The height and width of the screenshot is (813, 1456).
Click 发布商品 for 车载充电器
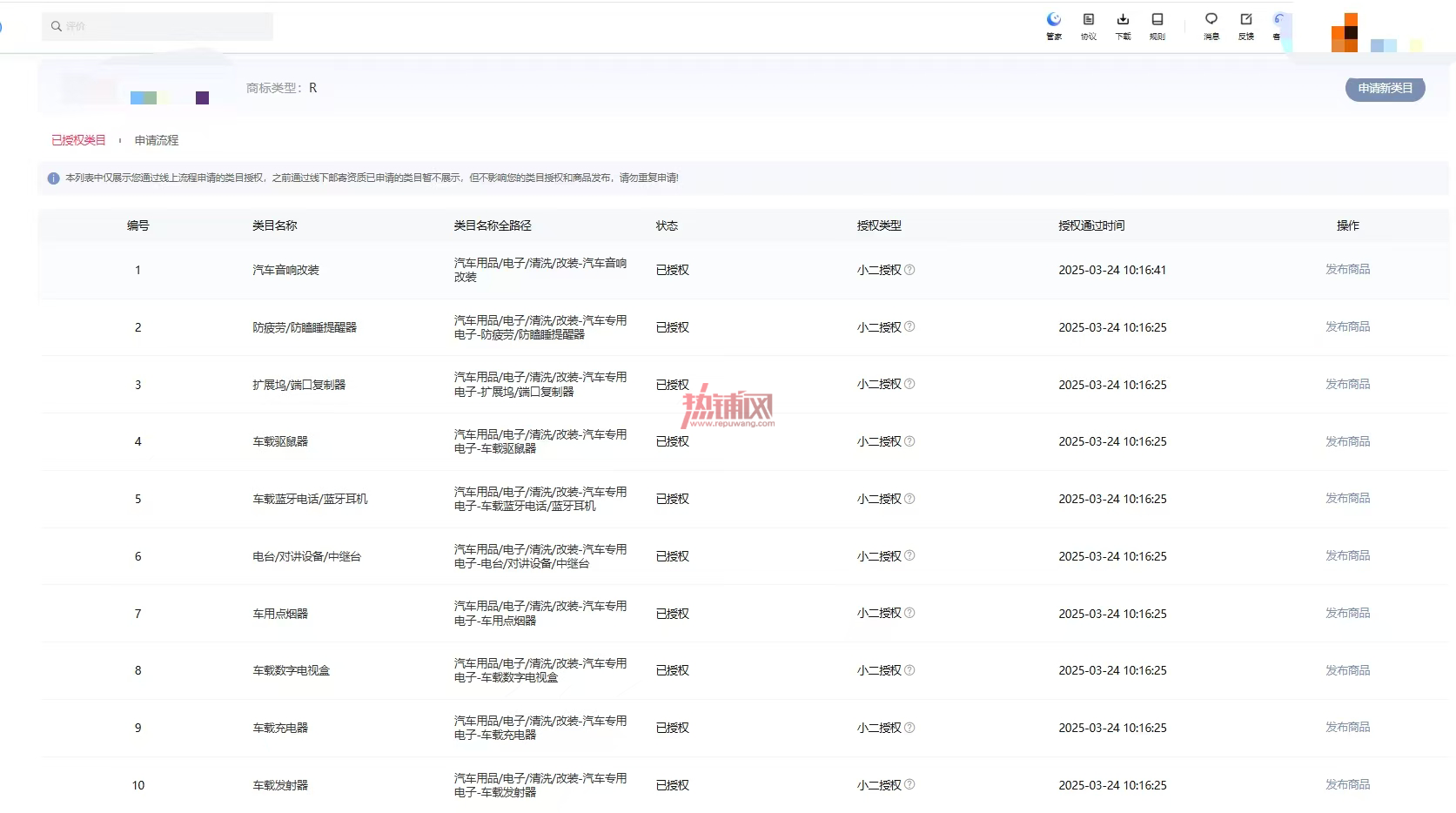tap(1347, 728)
